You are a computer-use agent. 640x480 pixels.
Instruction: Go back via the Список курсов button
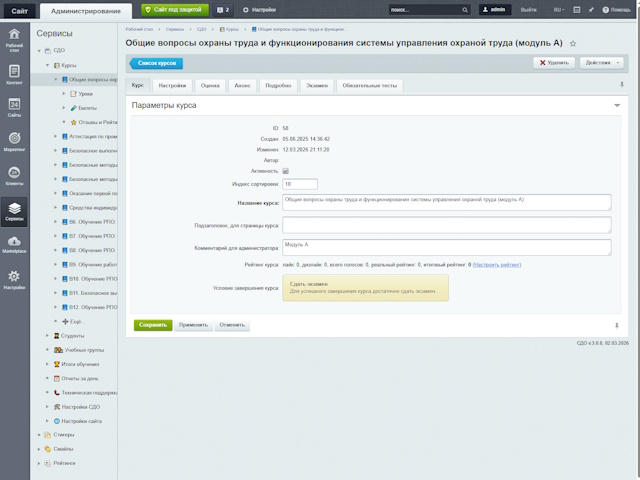156,63
